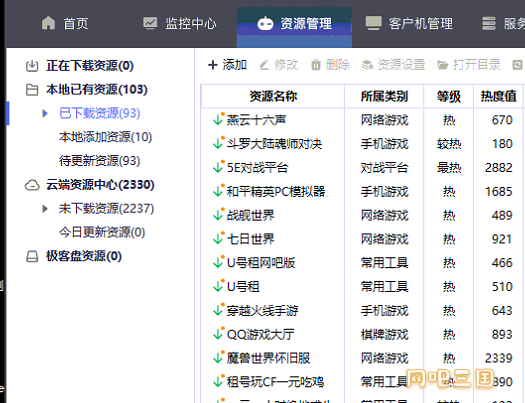The image size is (525, 403).
Task: Expand the 未下载资源(2237) tree arrow
Action: pyautogui.click(x=45, y=209)
